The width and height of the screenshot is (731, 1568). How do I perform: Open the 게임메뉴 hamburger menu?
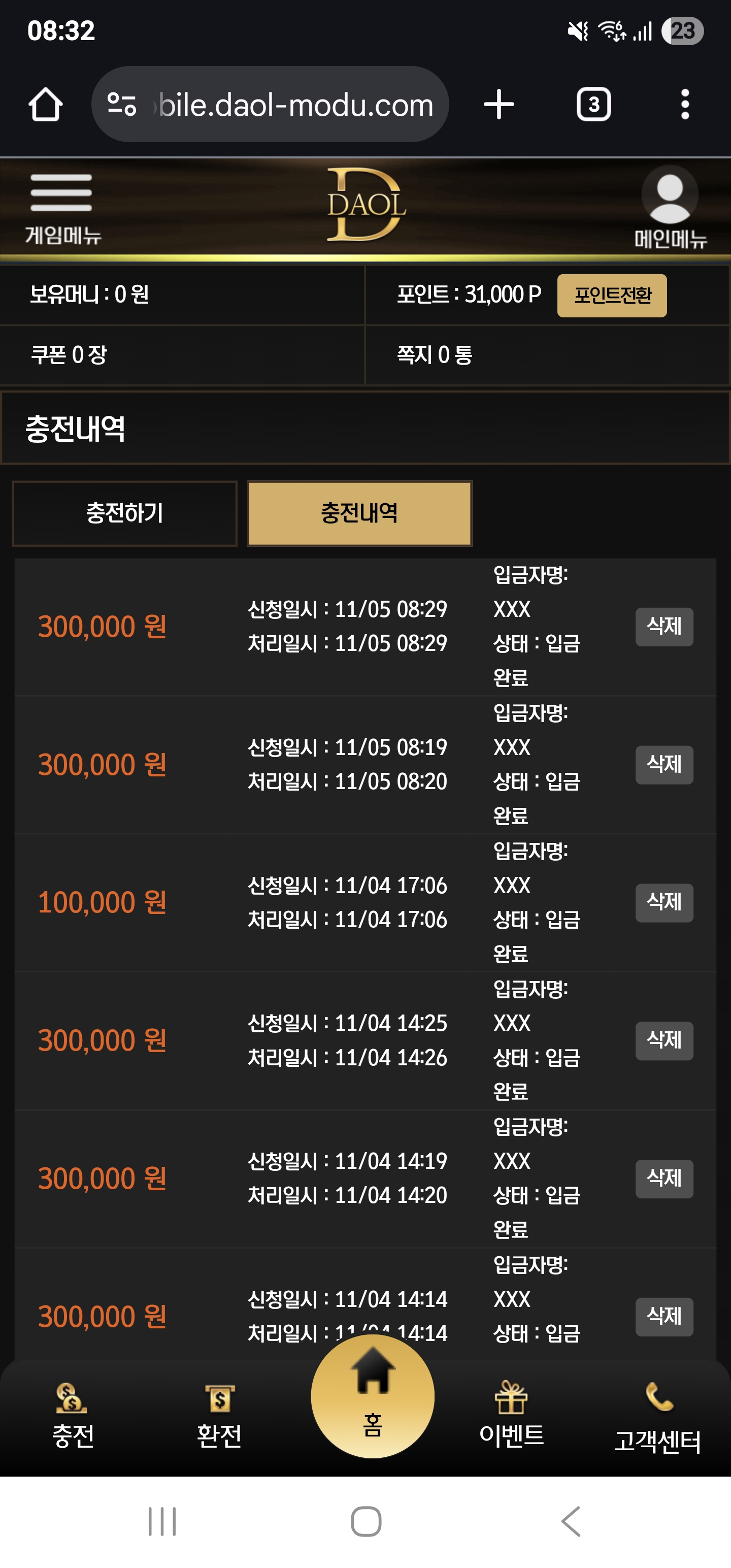(62, 208)
